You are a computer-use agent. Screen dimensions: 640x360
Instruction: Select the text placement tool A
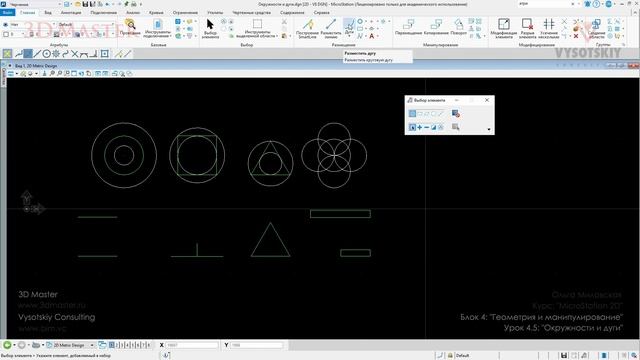[x=372, y=36]
